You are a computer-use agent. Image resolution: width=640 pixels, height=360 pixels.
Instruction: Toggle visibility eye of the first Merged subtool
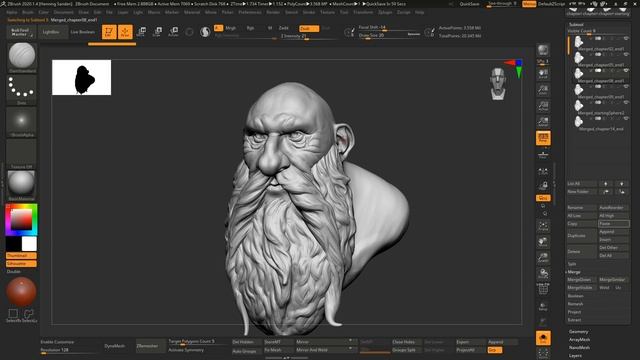click(626, 38)
